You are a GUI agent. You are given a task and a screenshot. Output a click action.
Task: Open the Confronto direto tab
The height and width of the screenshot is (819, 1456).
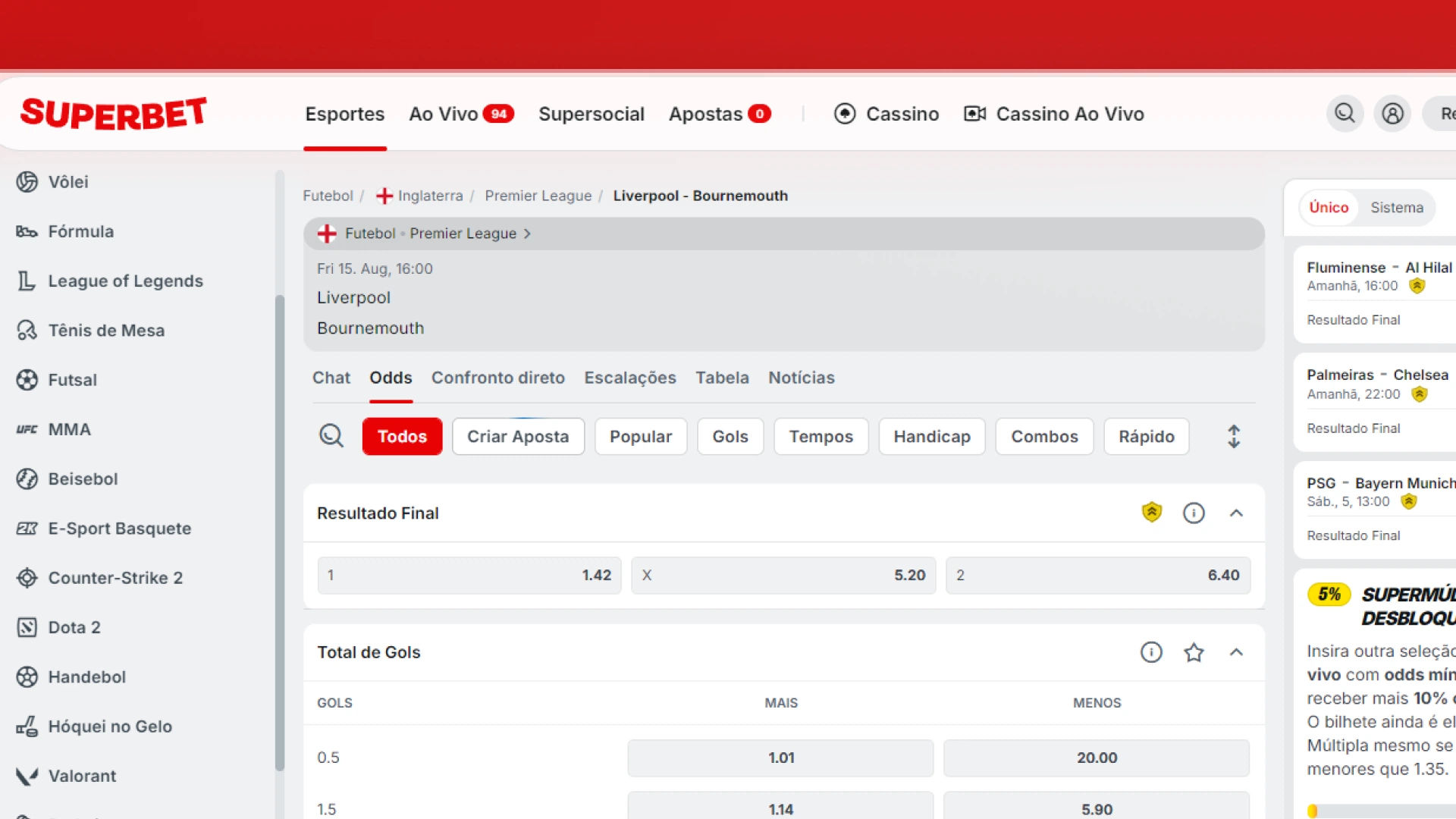click(498, 378)
